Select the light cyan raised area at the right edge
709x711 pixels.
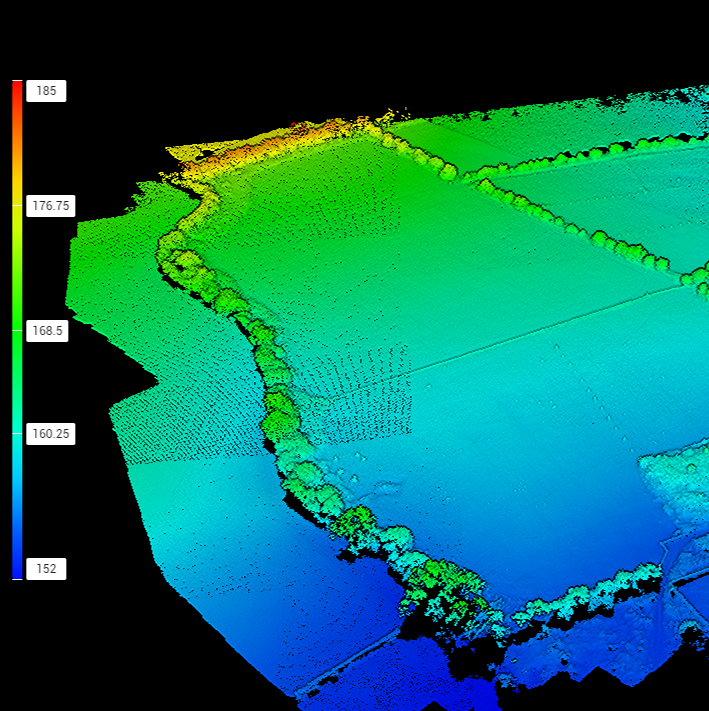point(680,480)
